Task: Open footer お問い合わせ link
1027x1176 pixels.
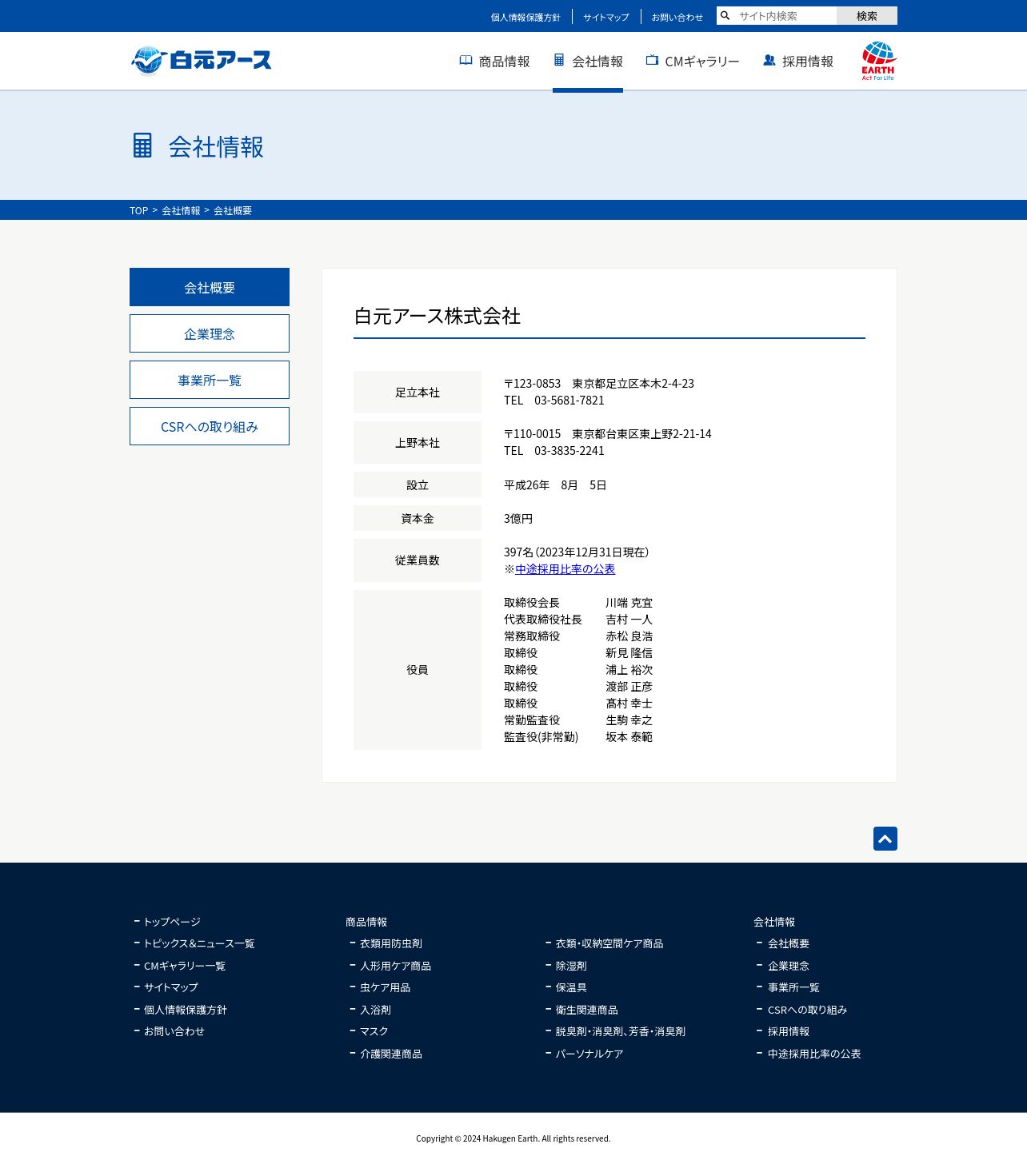Action: click(174, 1031)
